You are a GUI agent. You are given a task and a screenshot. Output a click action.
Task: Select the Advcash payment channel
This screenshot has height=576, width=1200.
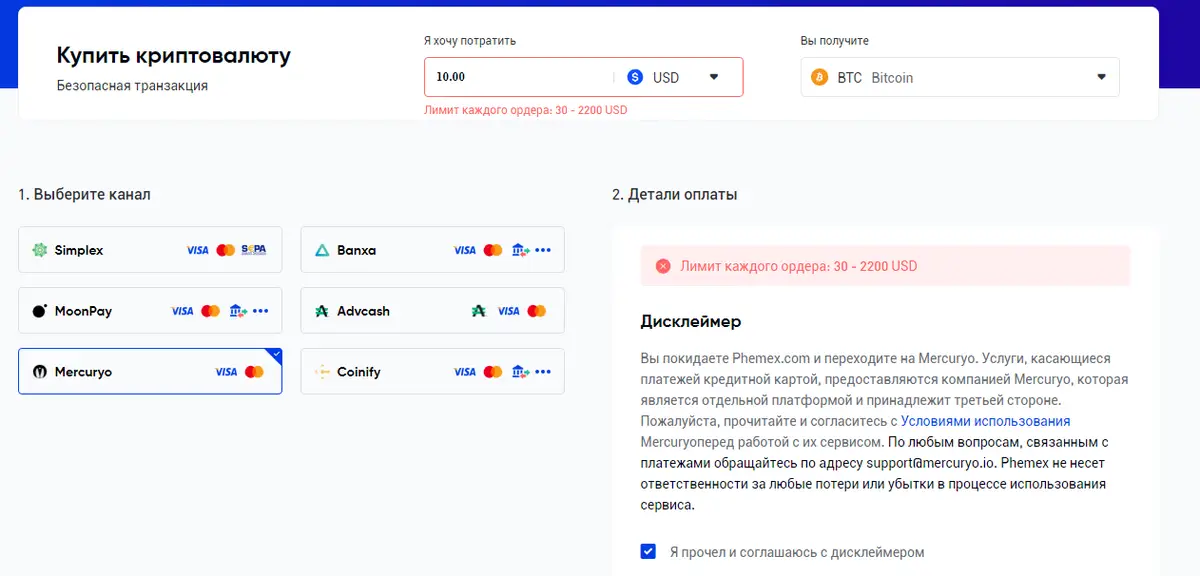[432, 311]
